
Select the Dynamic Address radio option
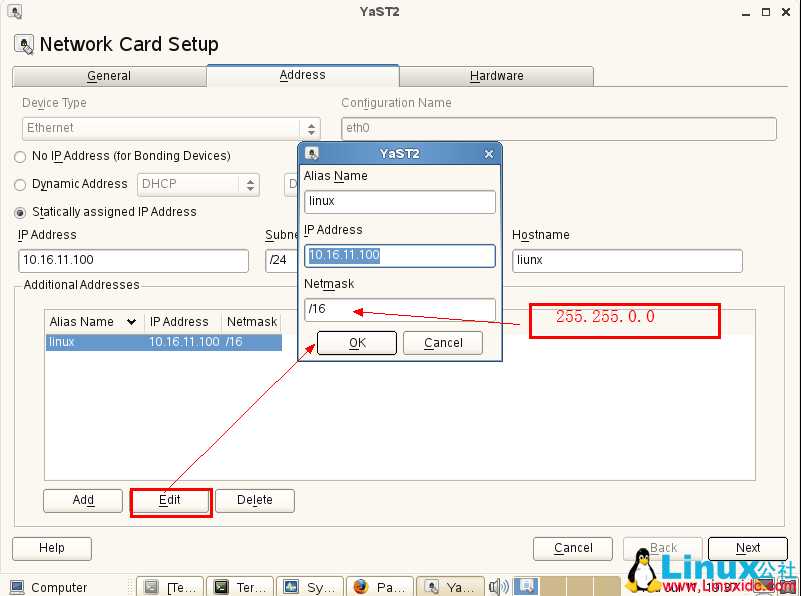tap(20, 184)
